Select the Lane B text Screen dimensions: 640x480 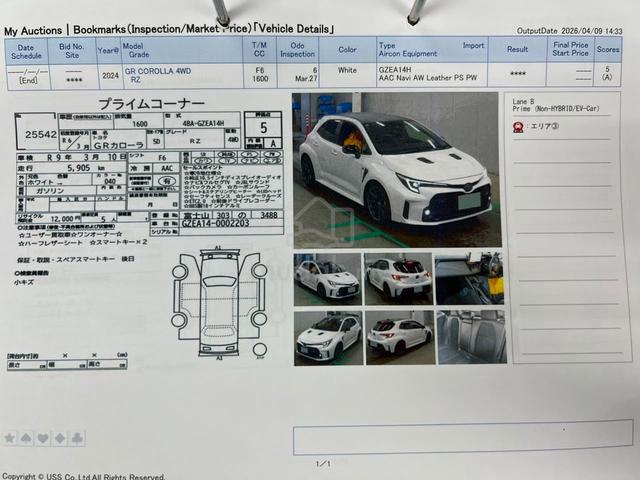pyautogui.click(x=523, y=102)
